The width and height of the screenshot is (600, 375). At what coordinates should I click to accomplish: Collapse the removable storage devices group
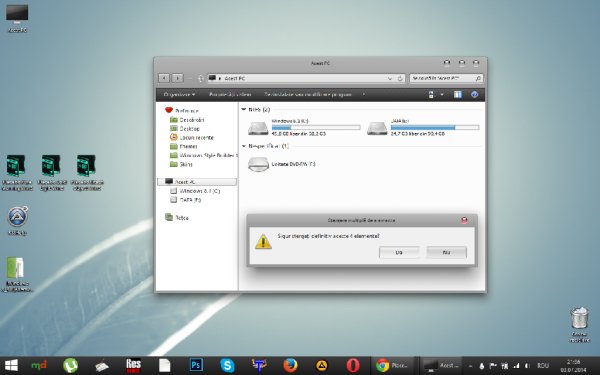(x=244, y=146)
